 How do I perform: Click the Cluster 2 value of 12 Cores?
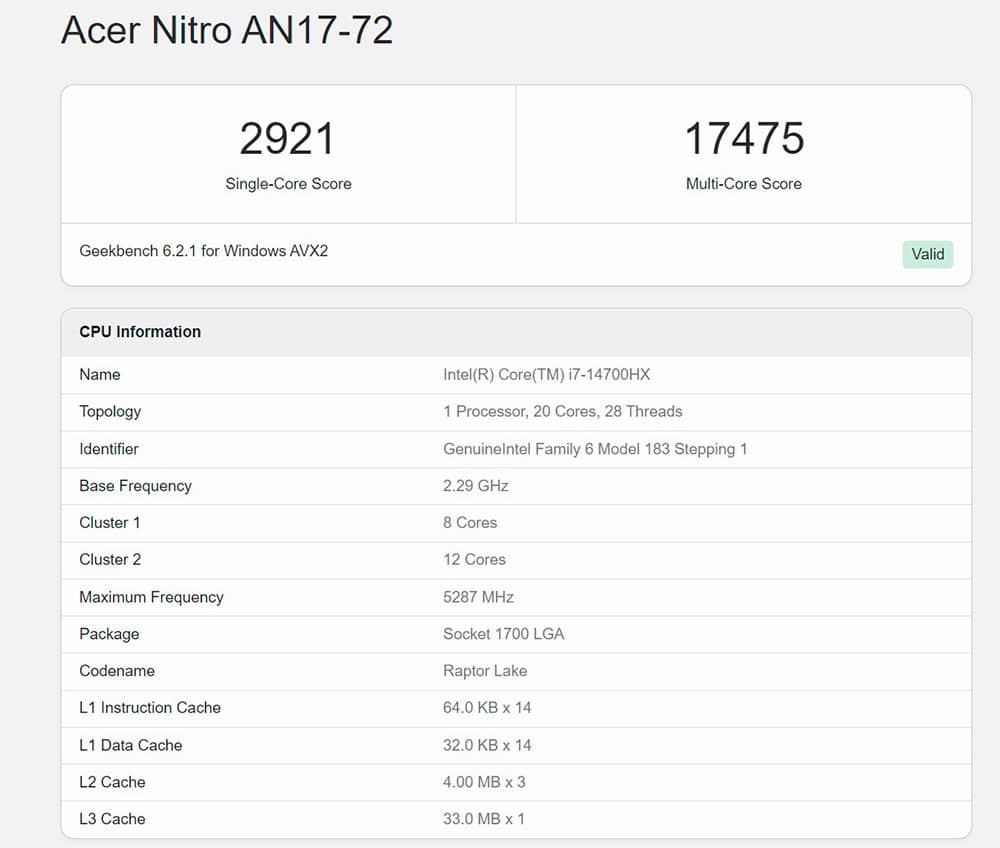pyautogui.click(x=474, y=560)
